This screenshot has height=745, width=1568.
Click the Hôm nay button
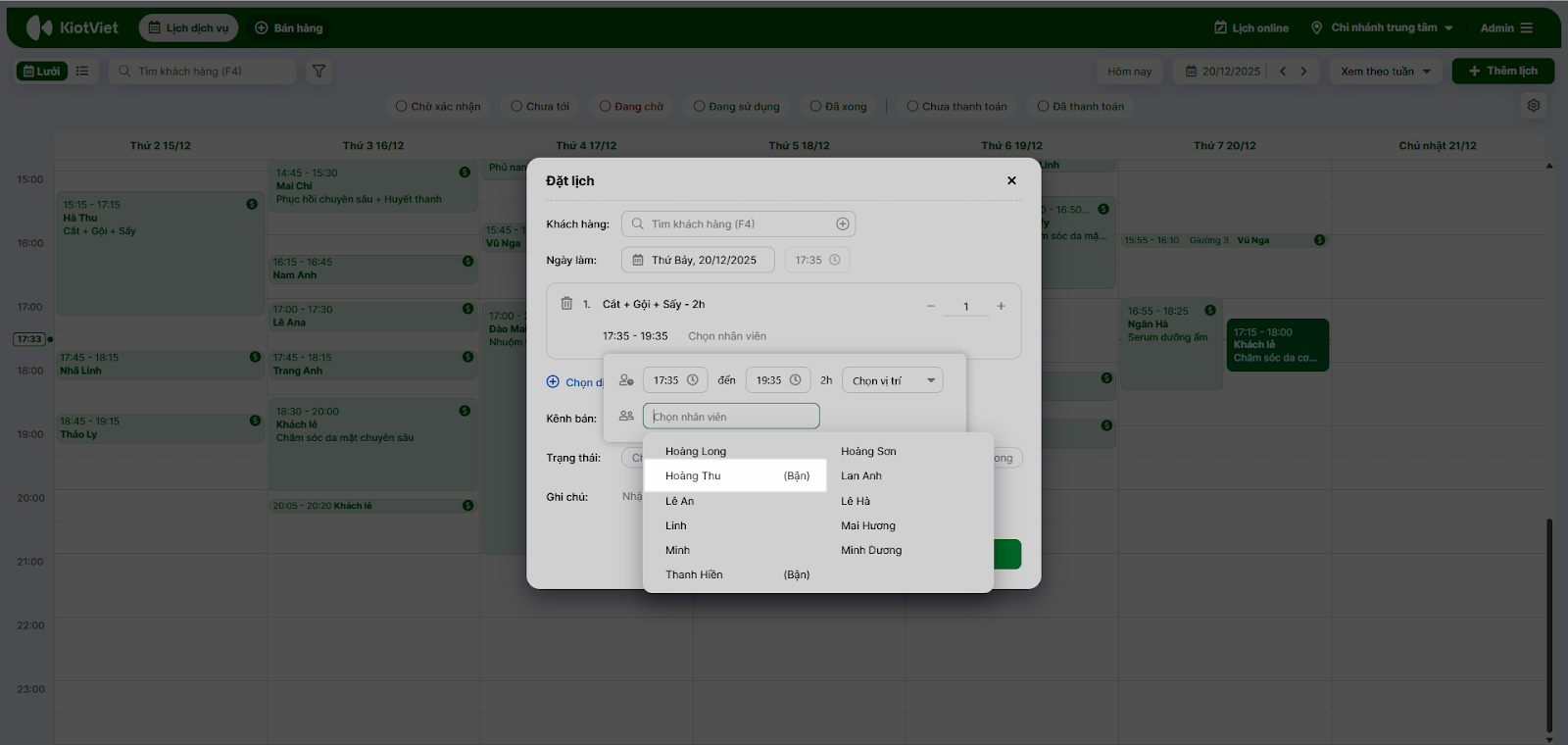[1129, 71]
